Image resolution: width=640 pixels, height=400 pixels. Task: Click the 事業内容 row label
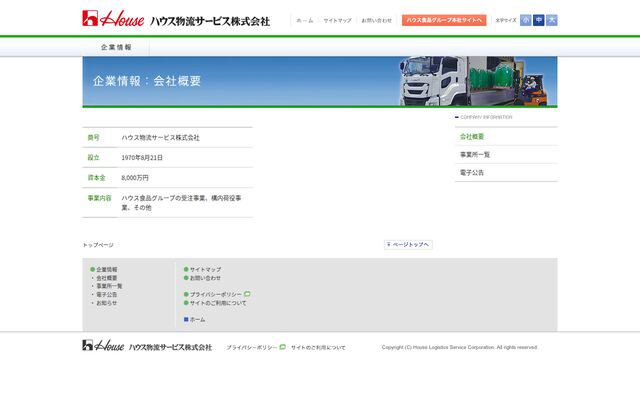(100, 198)
